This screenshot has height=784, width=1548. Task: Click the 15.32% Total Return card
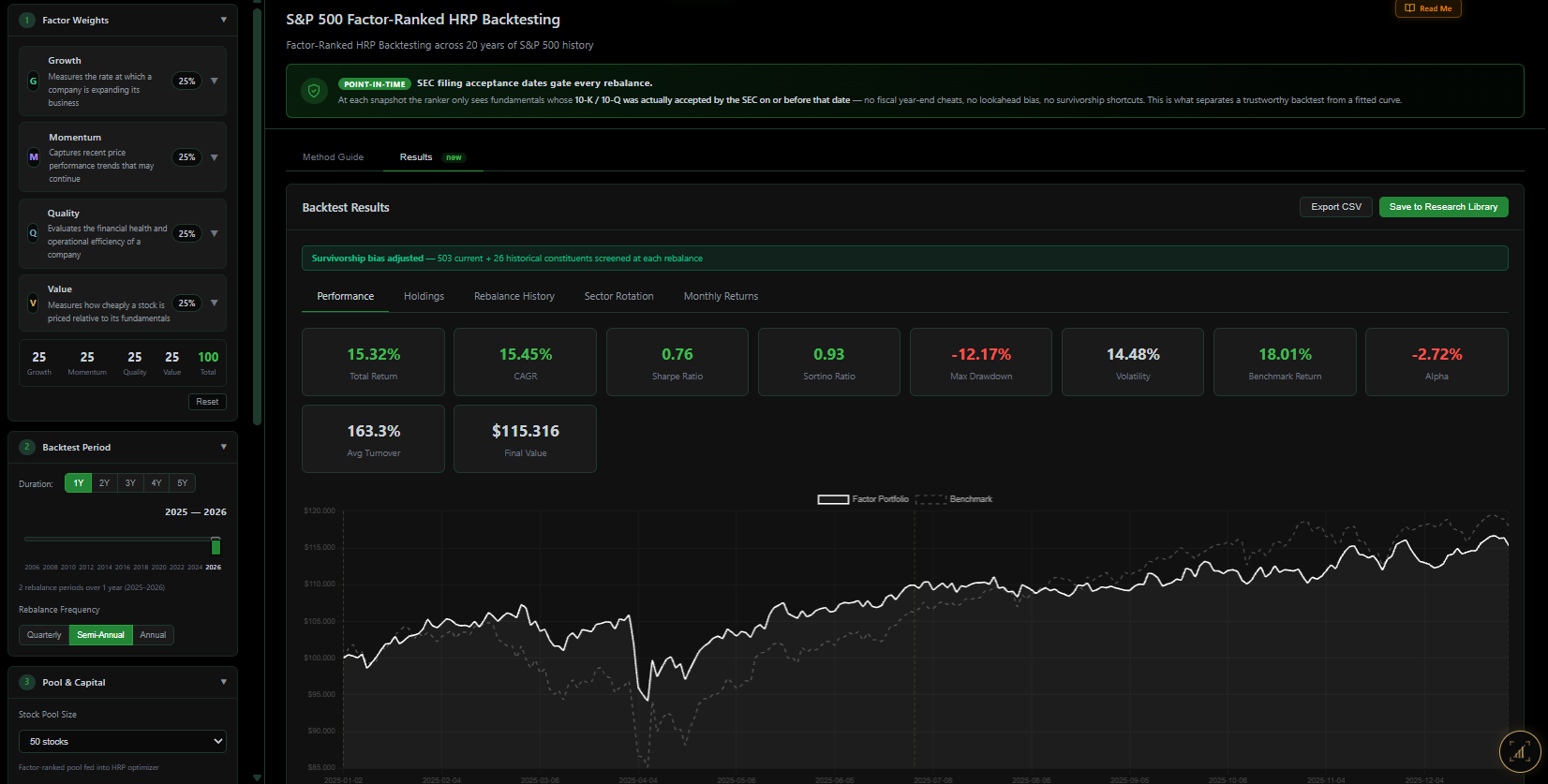[x=373, y=362]
